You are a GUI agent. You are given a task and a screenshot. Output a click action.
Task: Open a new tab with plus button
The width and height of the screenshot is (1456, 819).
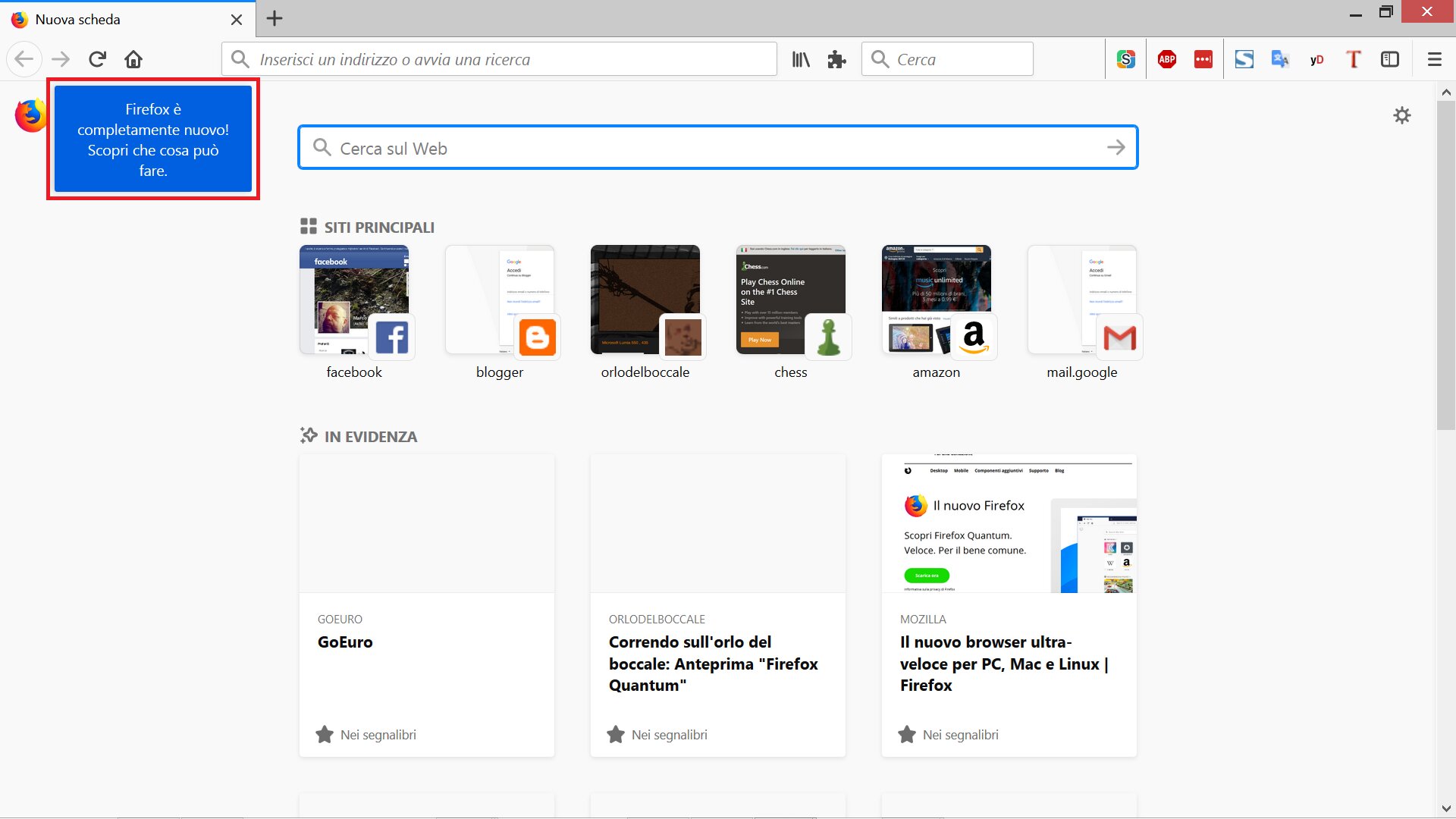[x=275, y=19]
